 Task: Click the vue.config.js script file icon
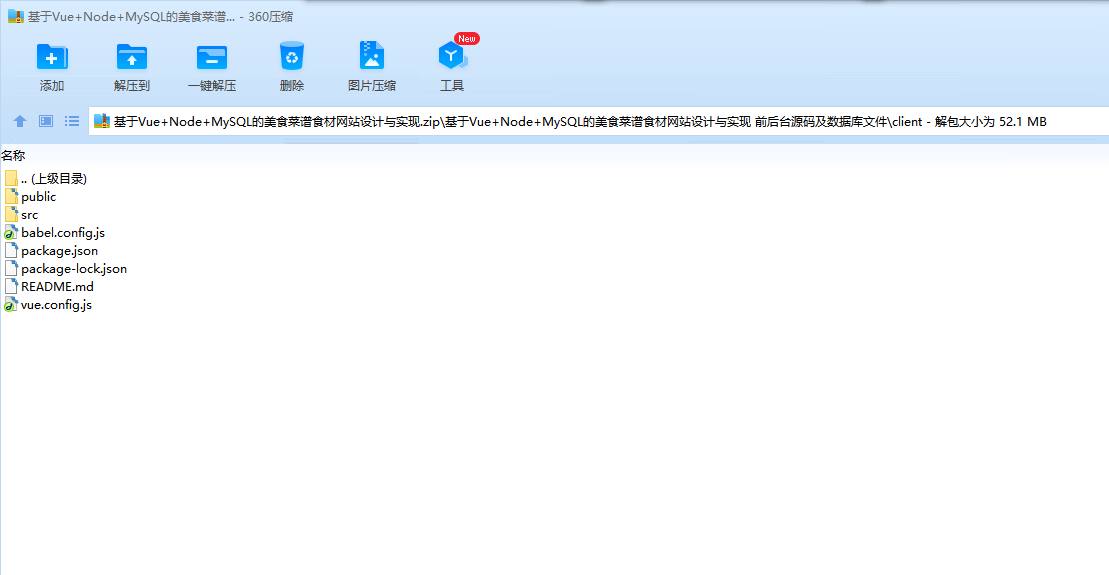(x=11, y=305)
